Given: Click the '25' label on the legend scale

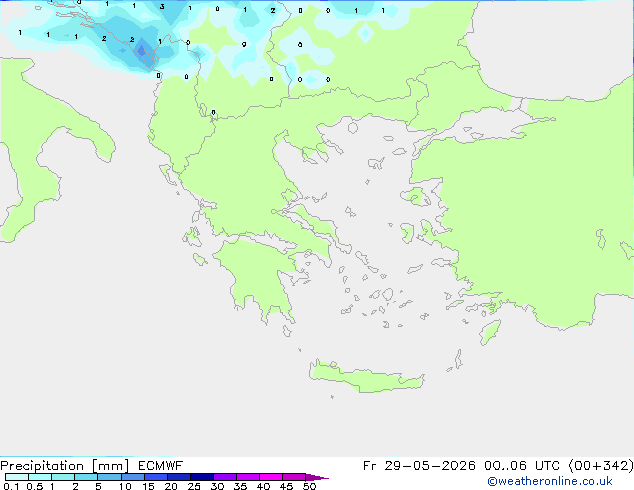Looking at the screenshot, I should 194,486.
